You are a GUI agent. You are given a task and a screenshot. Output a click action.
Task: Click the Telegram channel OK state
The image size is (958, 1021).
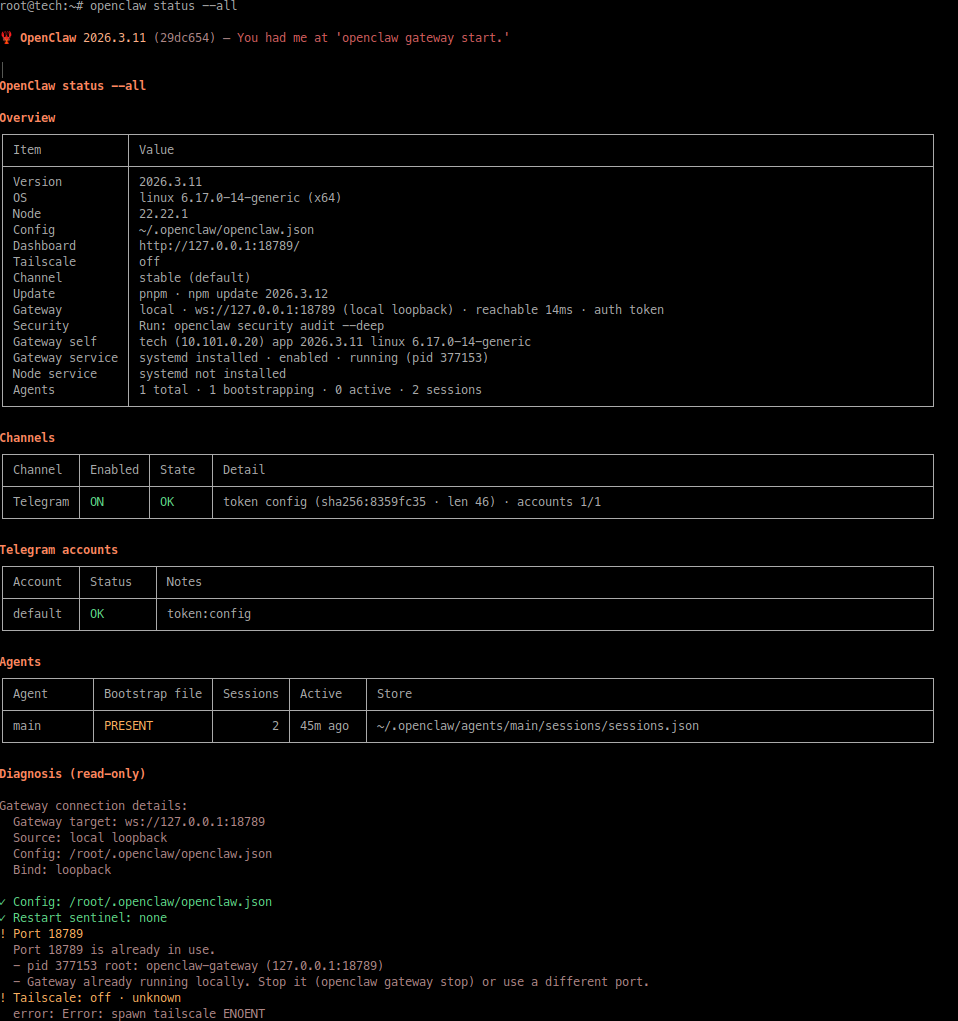pos(167,502)
